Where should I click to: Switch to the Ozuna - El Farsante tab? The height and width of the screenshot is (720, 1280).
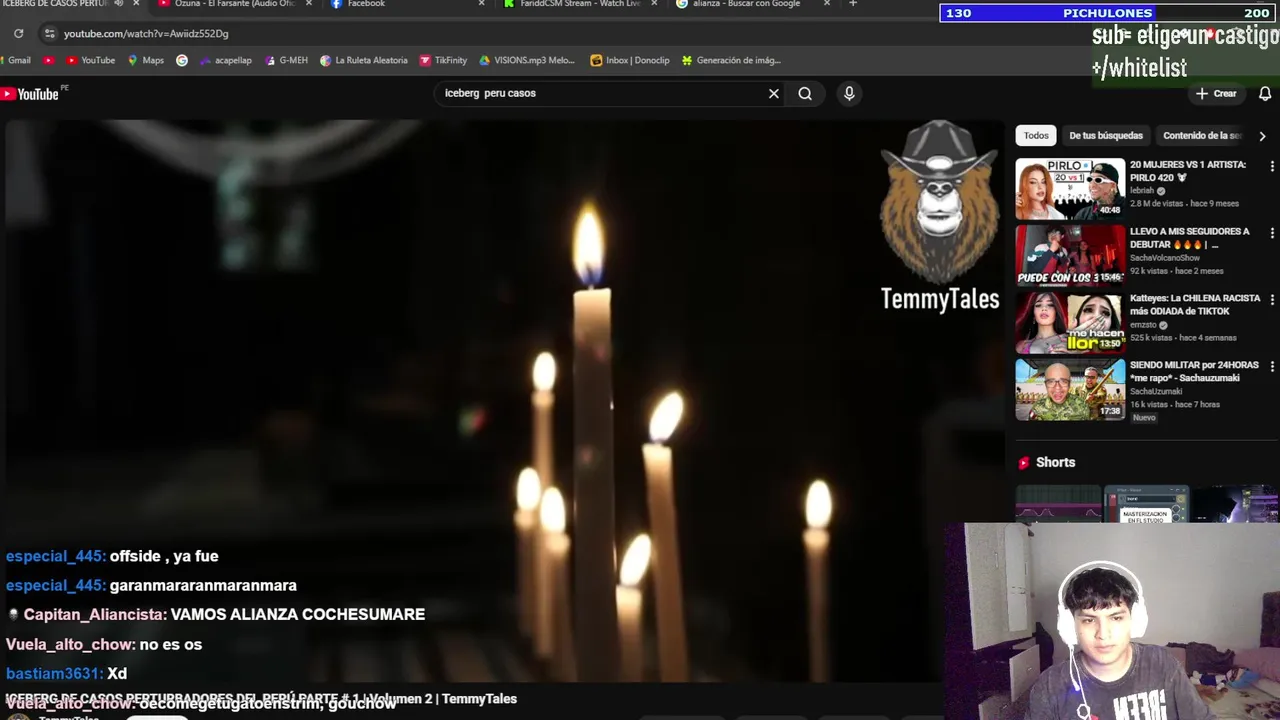(x=234, y=4)
